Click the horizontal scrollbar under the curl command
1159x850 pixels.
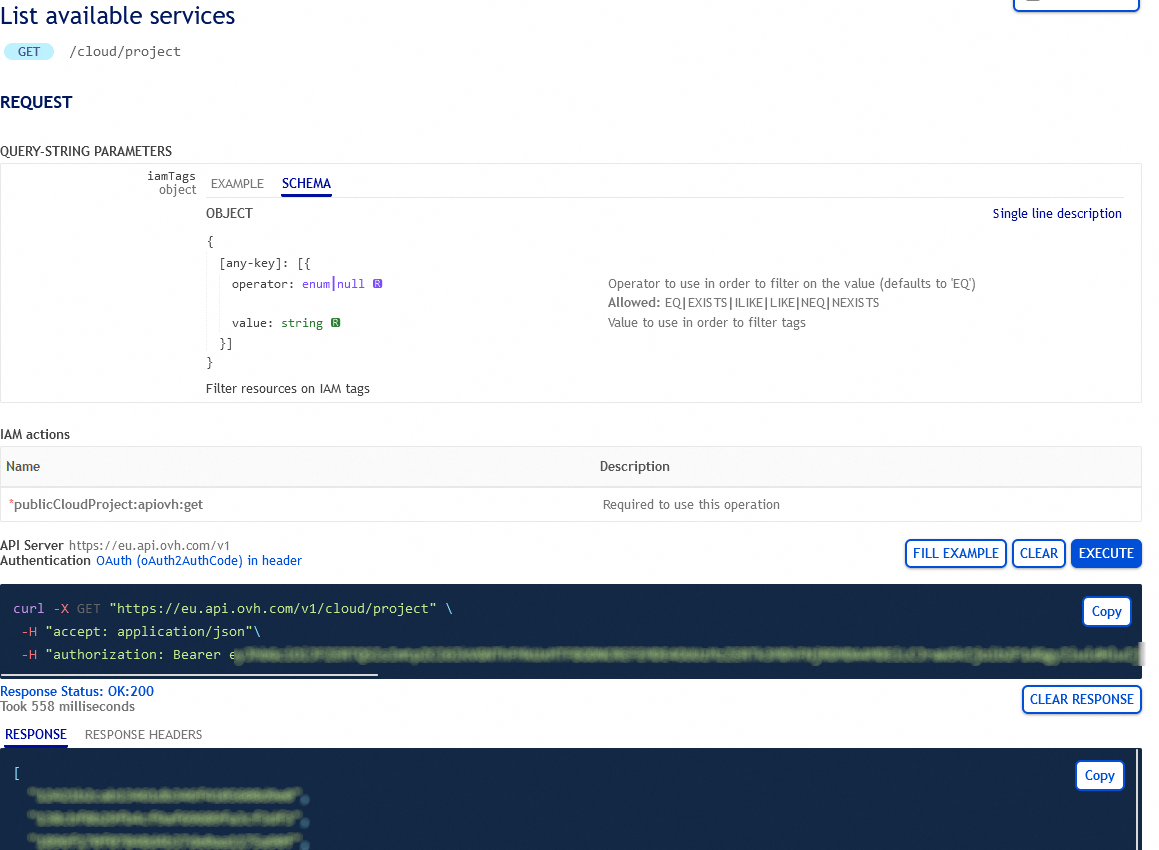tap(190, 676)
